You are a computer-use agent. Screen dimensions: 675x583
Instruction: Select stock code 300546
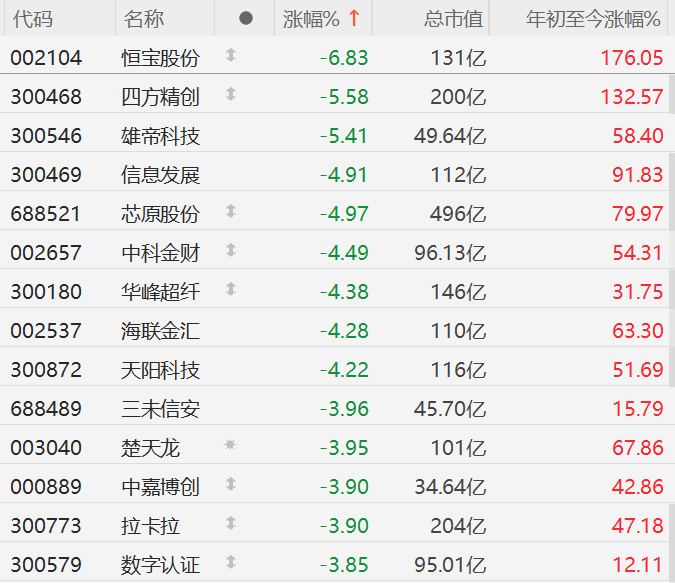[x=46, y=136]
